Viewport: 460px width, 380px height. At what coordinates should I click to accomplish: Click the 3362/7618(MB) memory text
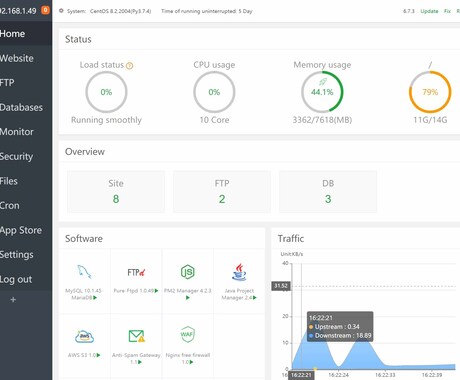tap(322, 120)
